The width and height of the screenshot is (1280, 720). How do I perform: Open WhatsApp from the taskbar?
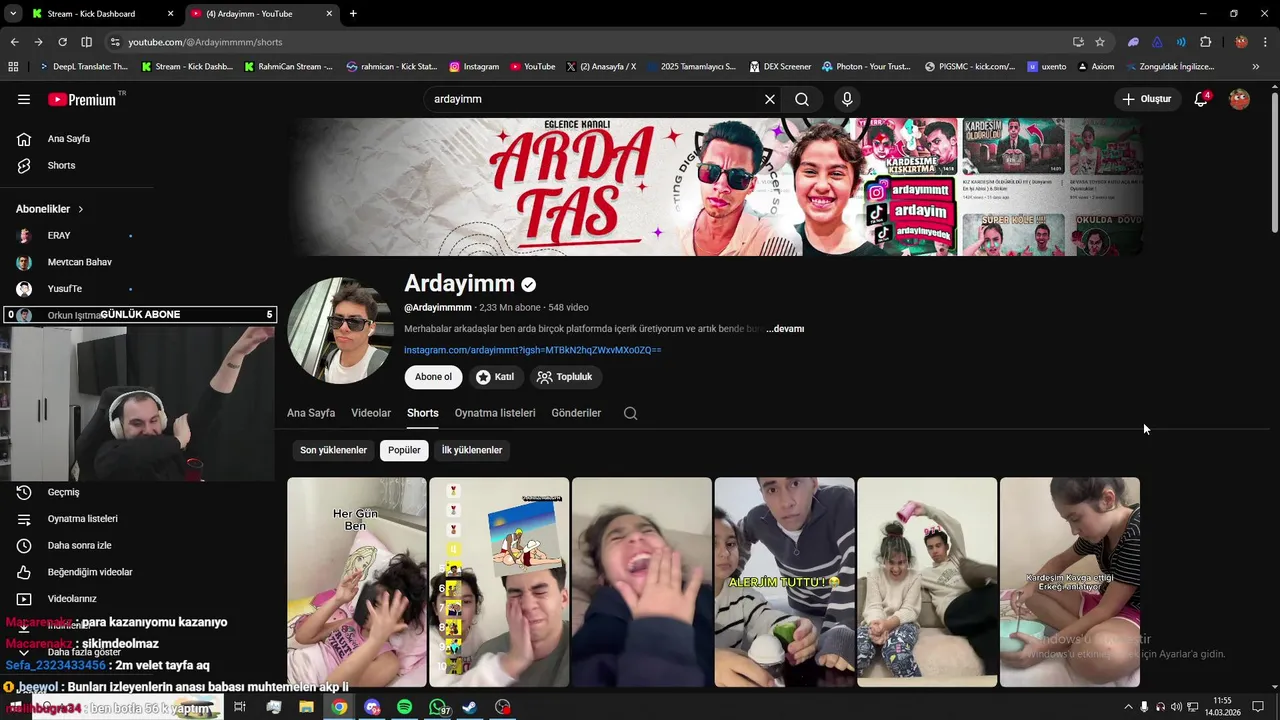click(x=437, y=707)
